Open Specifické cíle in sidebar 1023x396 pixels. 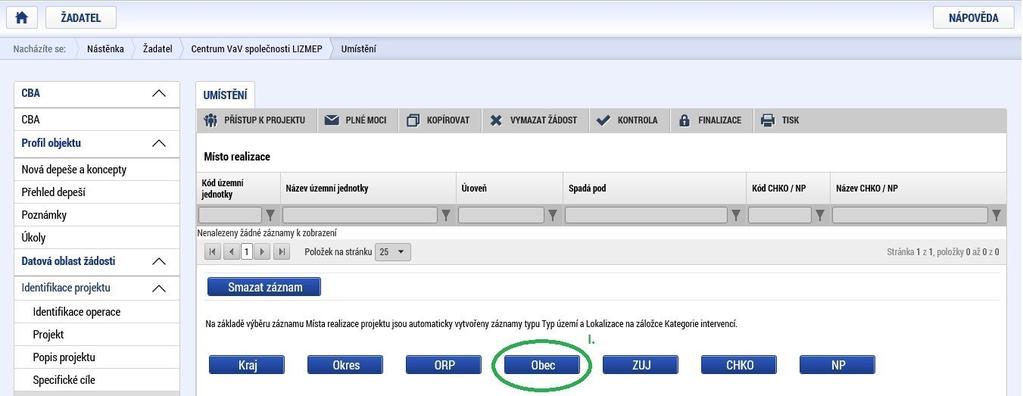(96, 380)
